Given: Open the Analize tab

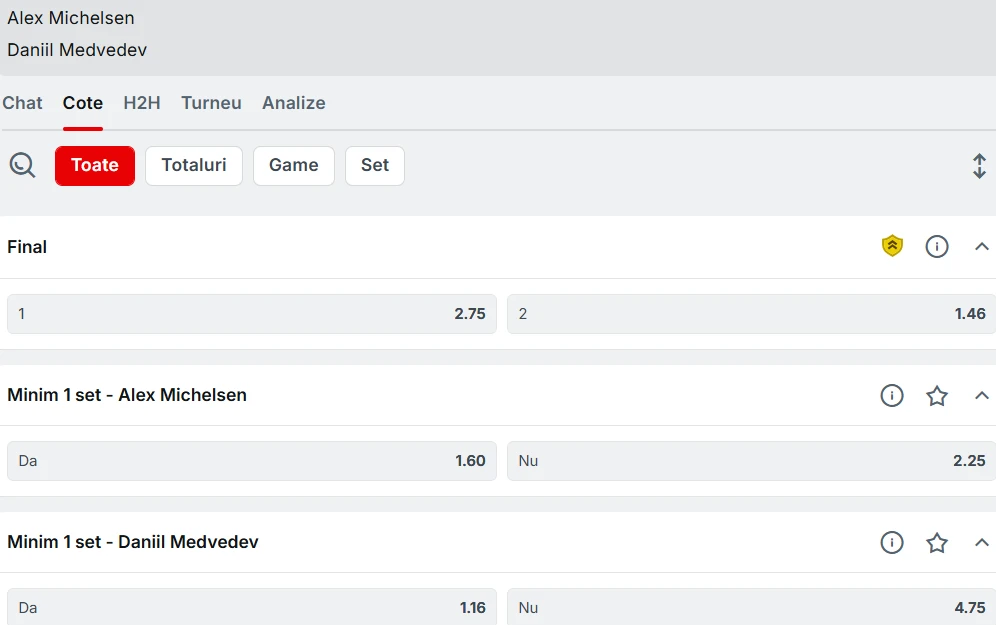Looking at the screenshot, I should tap(293, 103).
